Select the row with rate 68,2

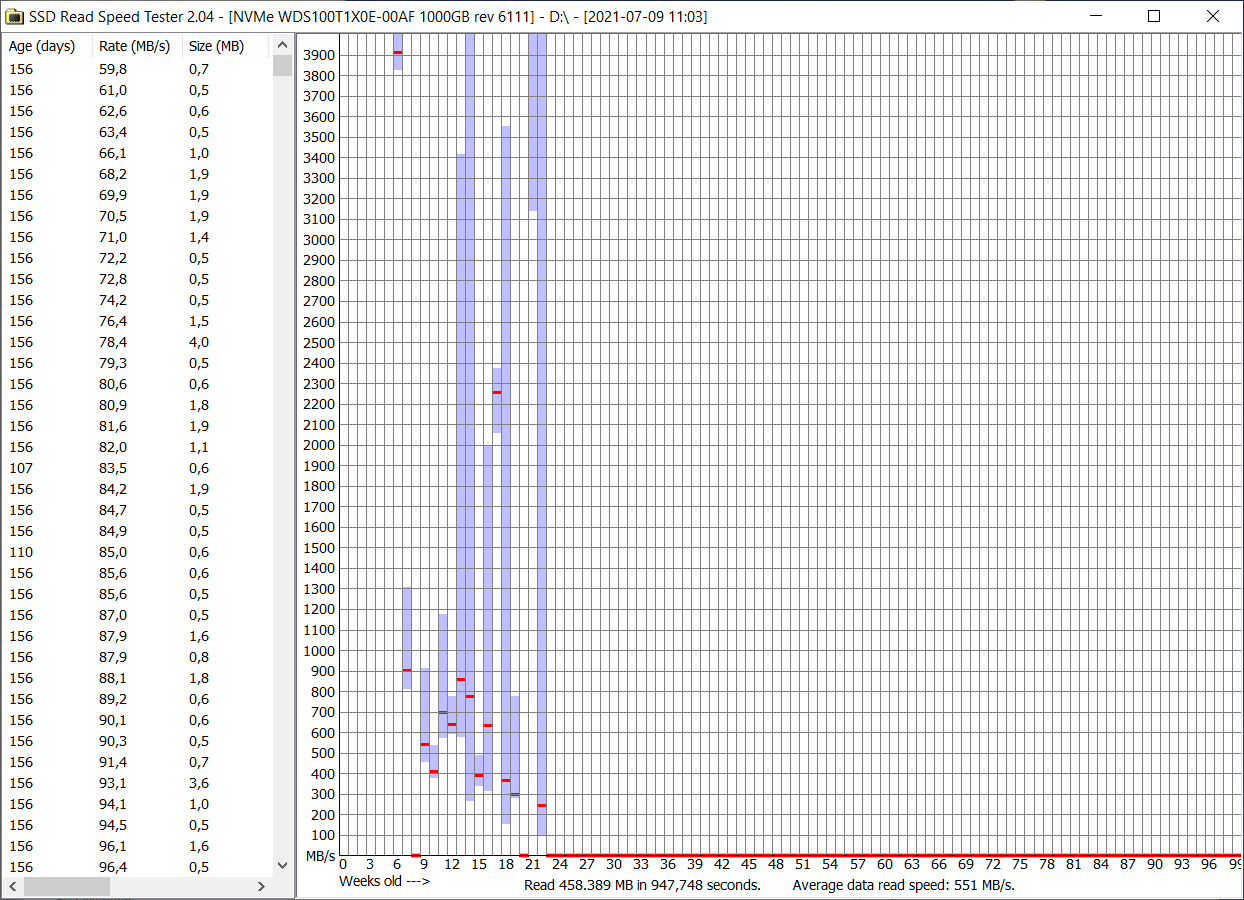[137, 174]
